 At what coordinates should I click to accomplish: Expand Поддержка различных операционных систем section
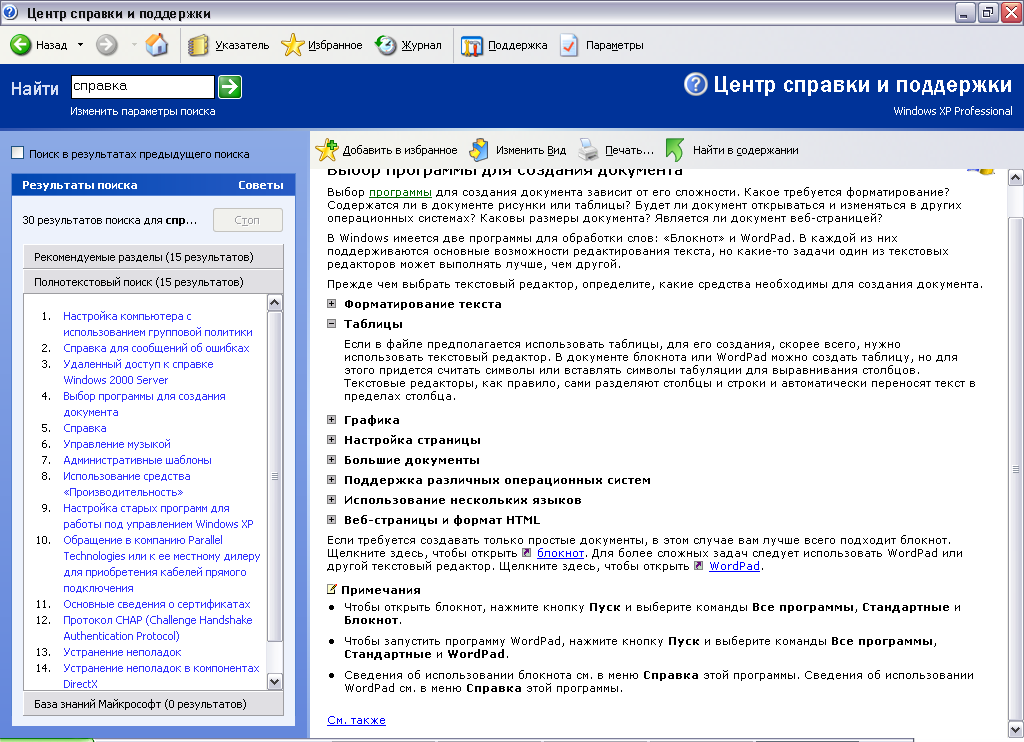332,479
